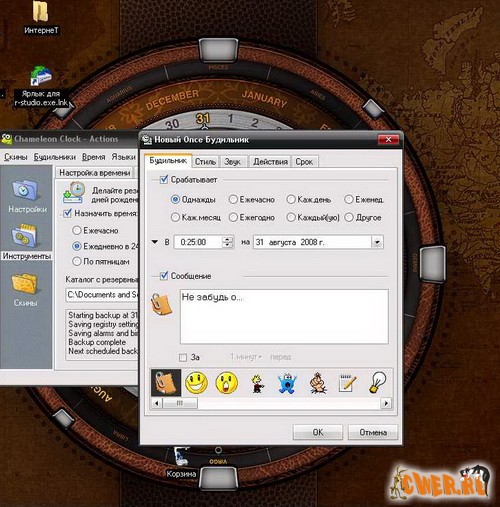
Task: Switch to the Срок tab
Action: pyautogui.click(x=304, y=162)
